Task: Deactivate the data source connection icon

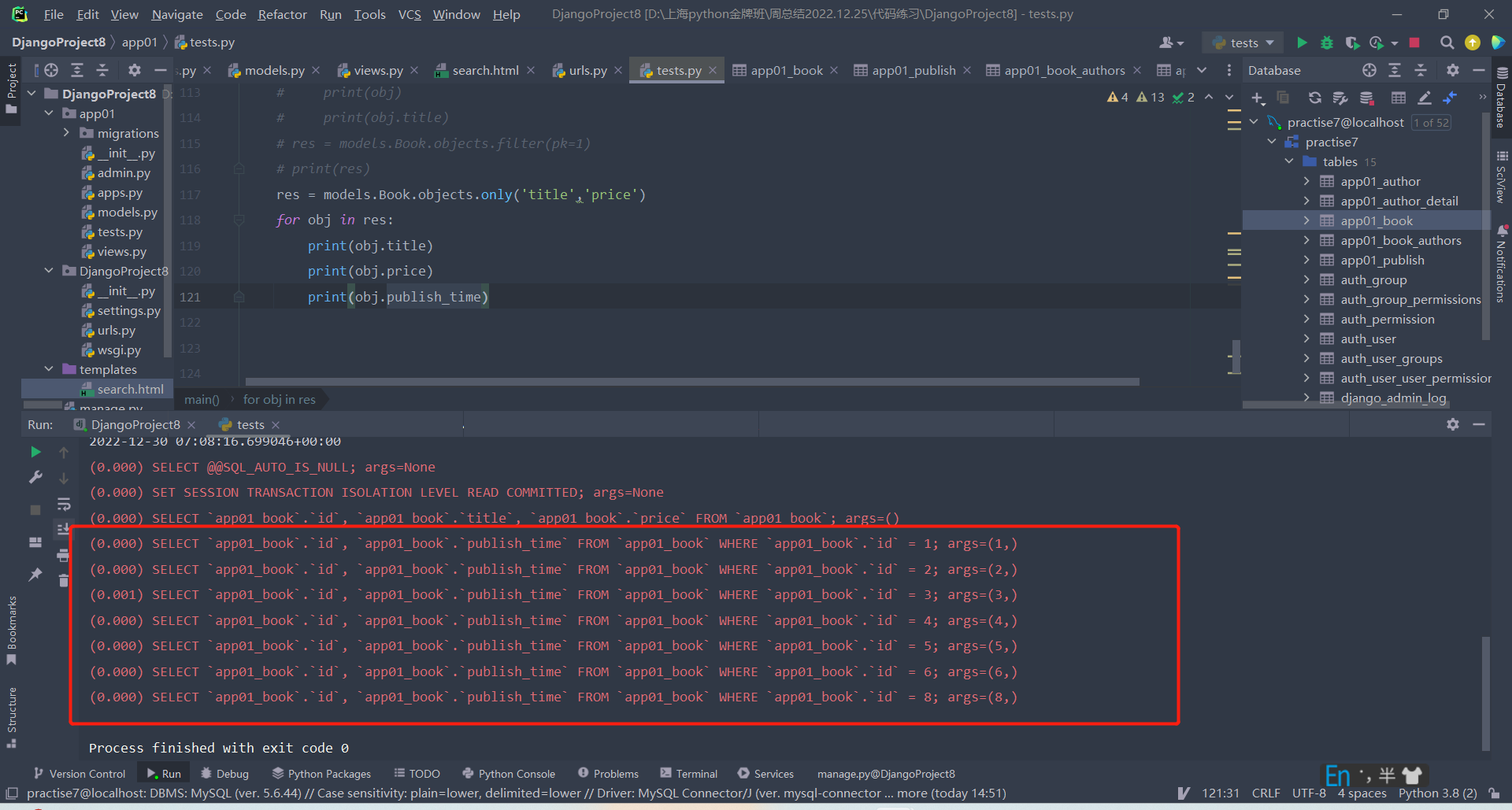Action: pyautogui.click(x=1367, y=98)
